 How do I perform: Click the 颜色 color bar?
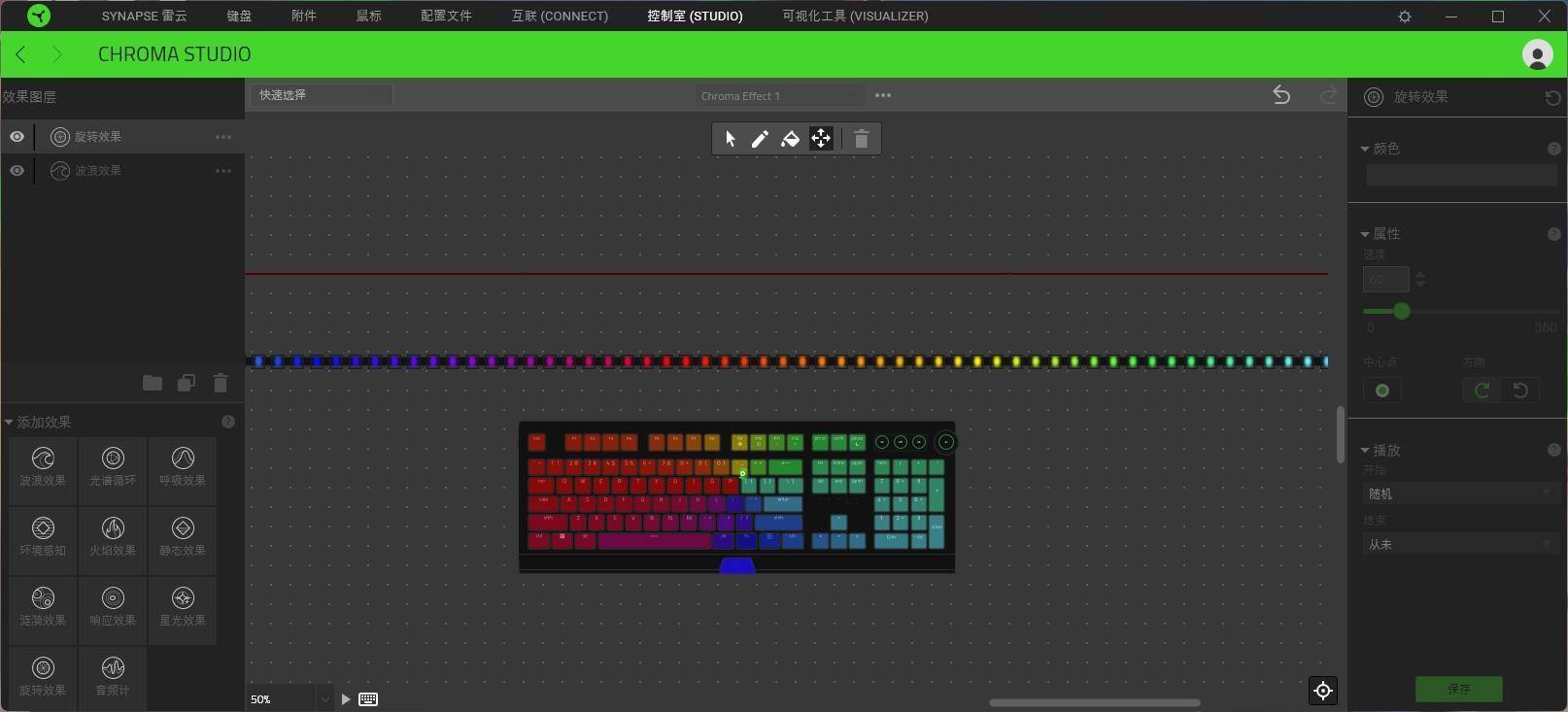pyautogui.click(x=1461, y=175)
